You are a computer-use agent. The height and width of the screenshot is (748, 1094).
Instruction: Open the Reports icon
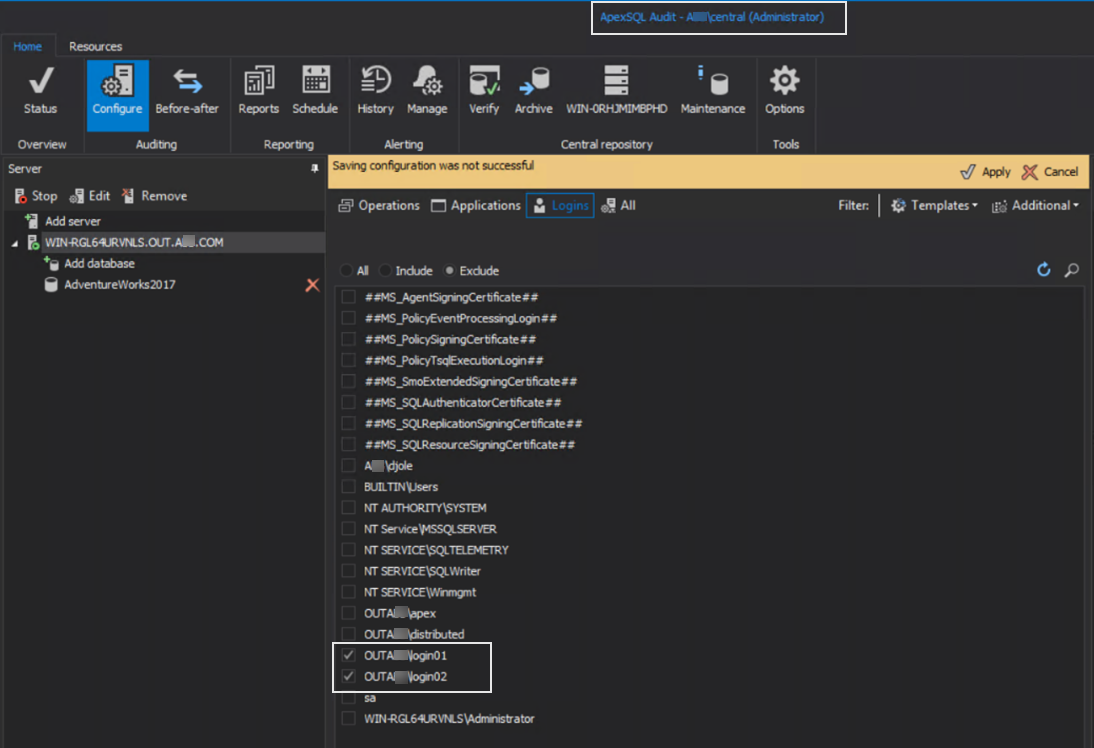click(x=258, y=91)
